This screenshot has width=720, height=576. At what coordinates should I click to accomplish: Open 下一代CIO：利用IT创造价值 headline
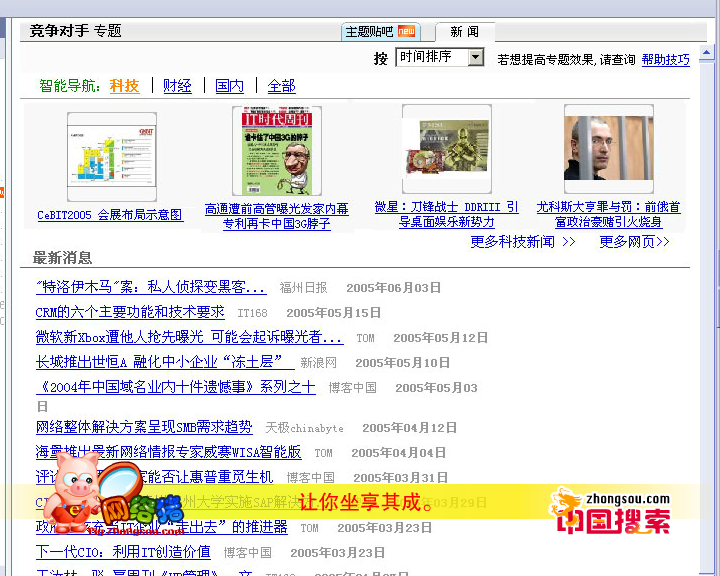point(123,552)
